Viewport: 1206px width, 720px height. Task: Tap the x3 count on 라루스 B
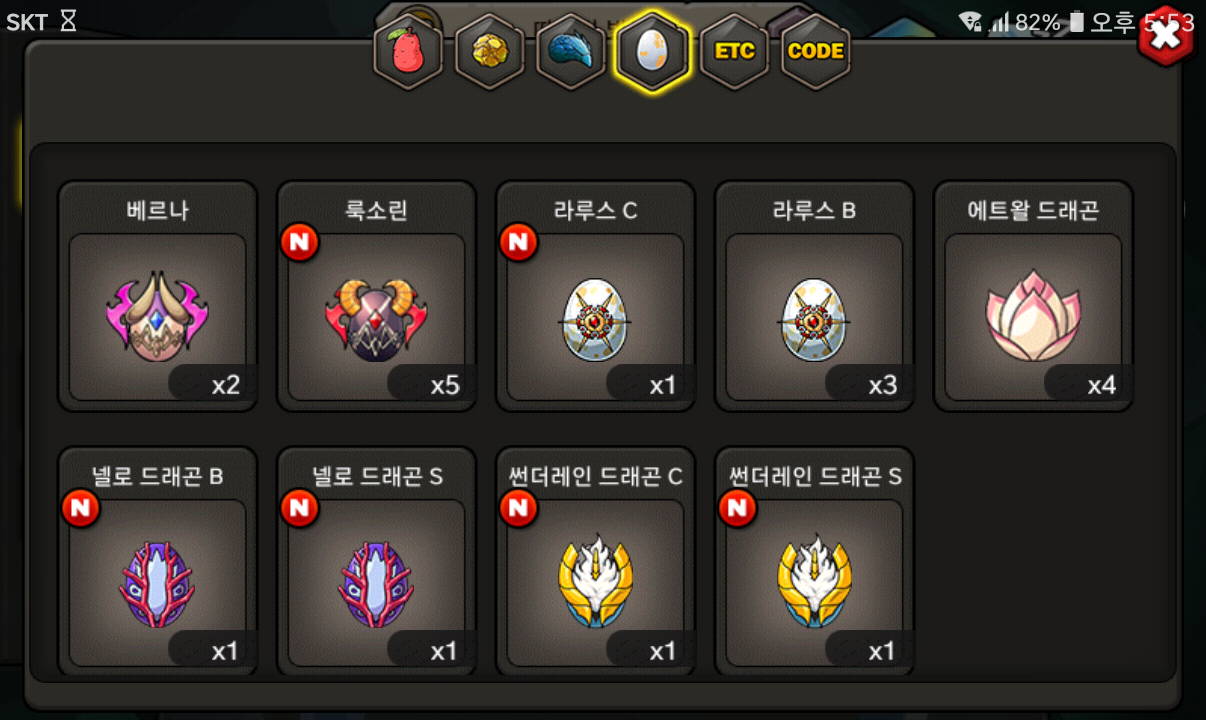click(x=882, y=384)
